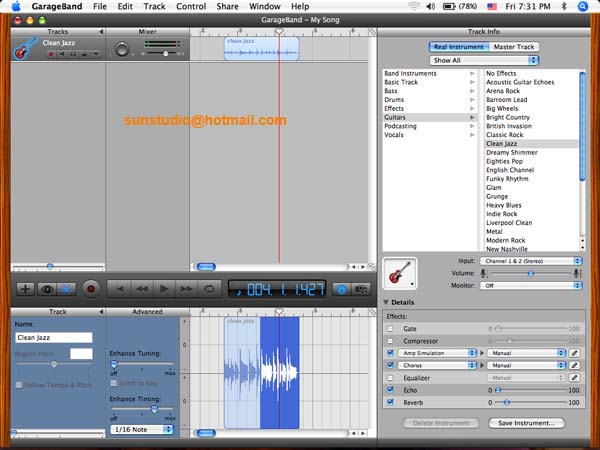Click Save Instrument button
600x450 pixels.
(527, 423)
